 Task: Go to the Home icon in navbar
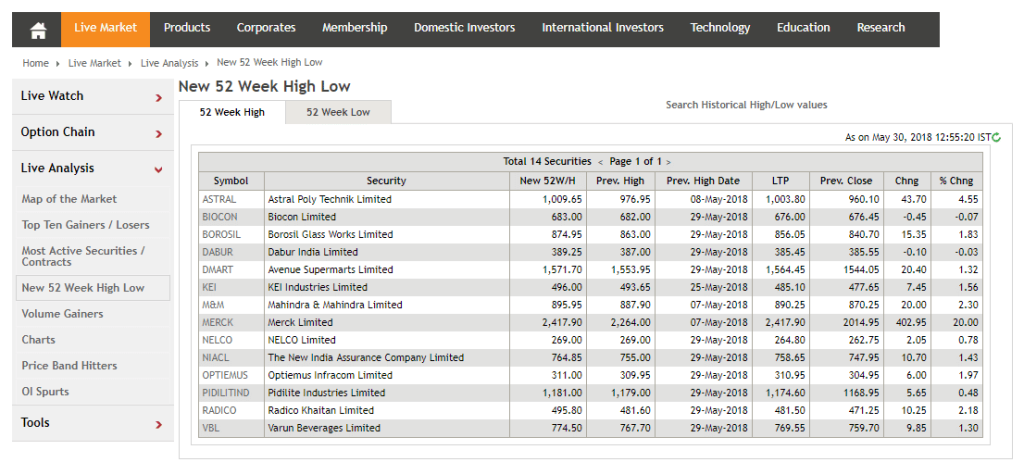coord(38,30)
